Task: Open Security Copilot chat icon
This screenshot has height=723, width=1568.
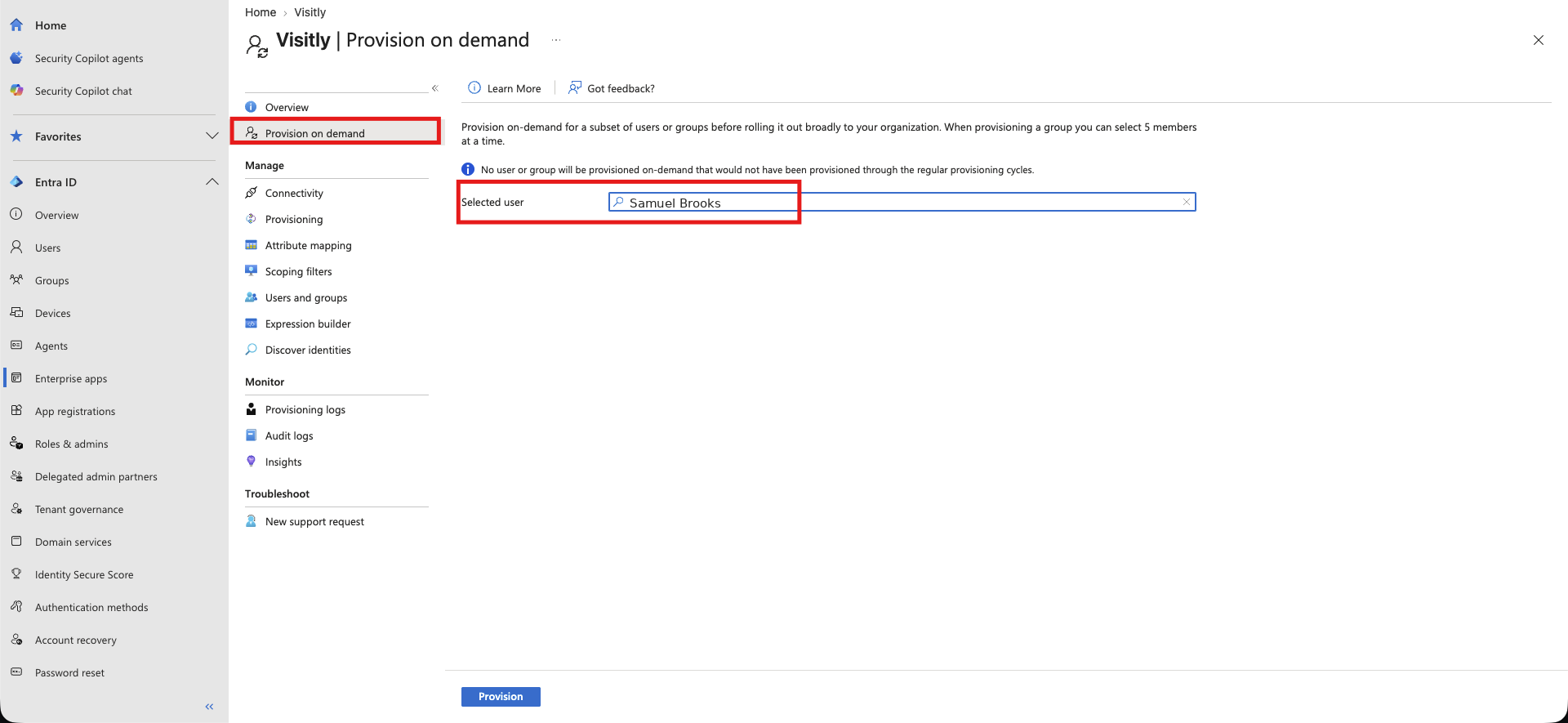Action: [16, 91]
